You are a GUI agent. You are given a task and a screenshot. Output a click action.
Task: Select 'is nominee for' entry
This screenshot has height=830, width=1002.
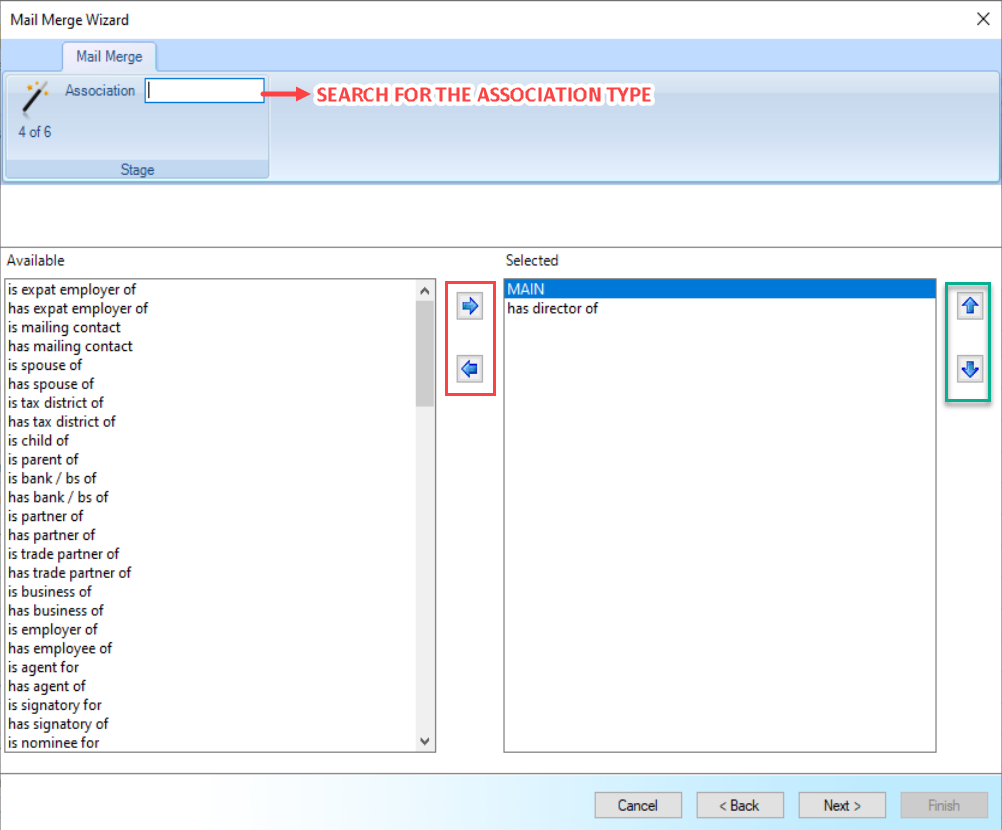coord(211,742)
